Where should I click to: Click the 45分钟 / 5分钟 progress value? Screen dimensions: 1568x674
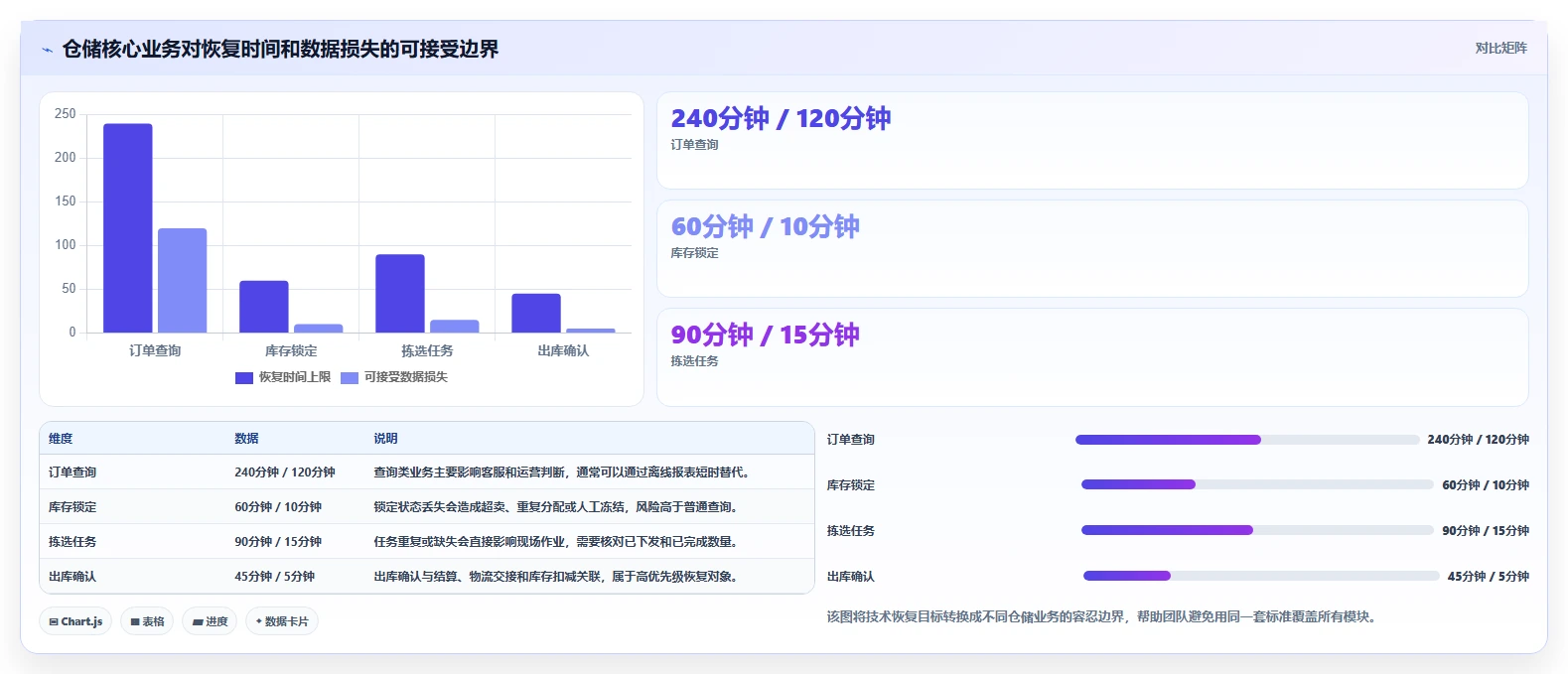[1488, 576]
